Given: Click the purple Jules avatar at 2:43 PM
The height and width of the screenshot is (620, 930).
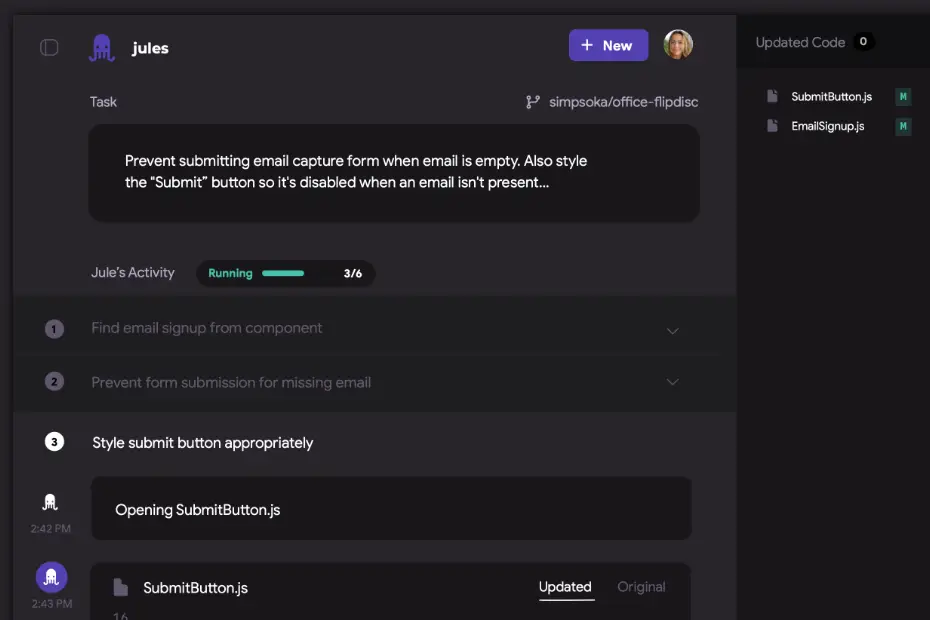Looking at the screenshot, I should tap(52, 577).
